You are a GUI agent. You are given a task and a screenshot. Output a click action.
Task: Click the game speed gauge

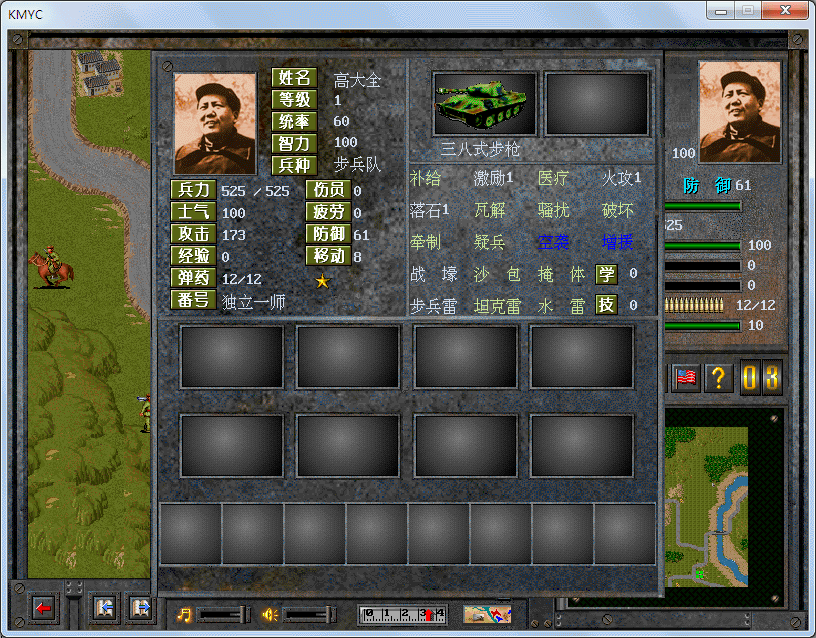(403, 614)
